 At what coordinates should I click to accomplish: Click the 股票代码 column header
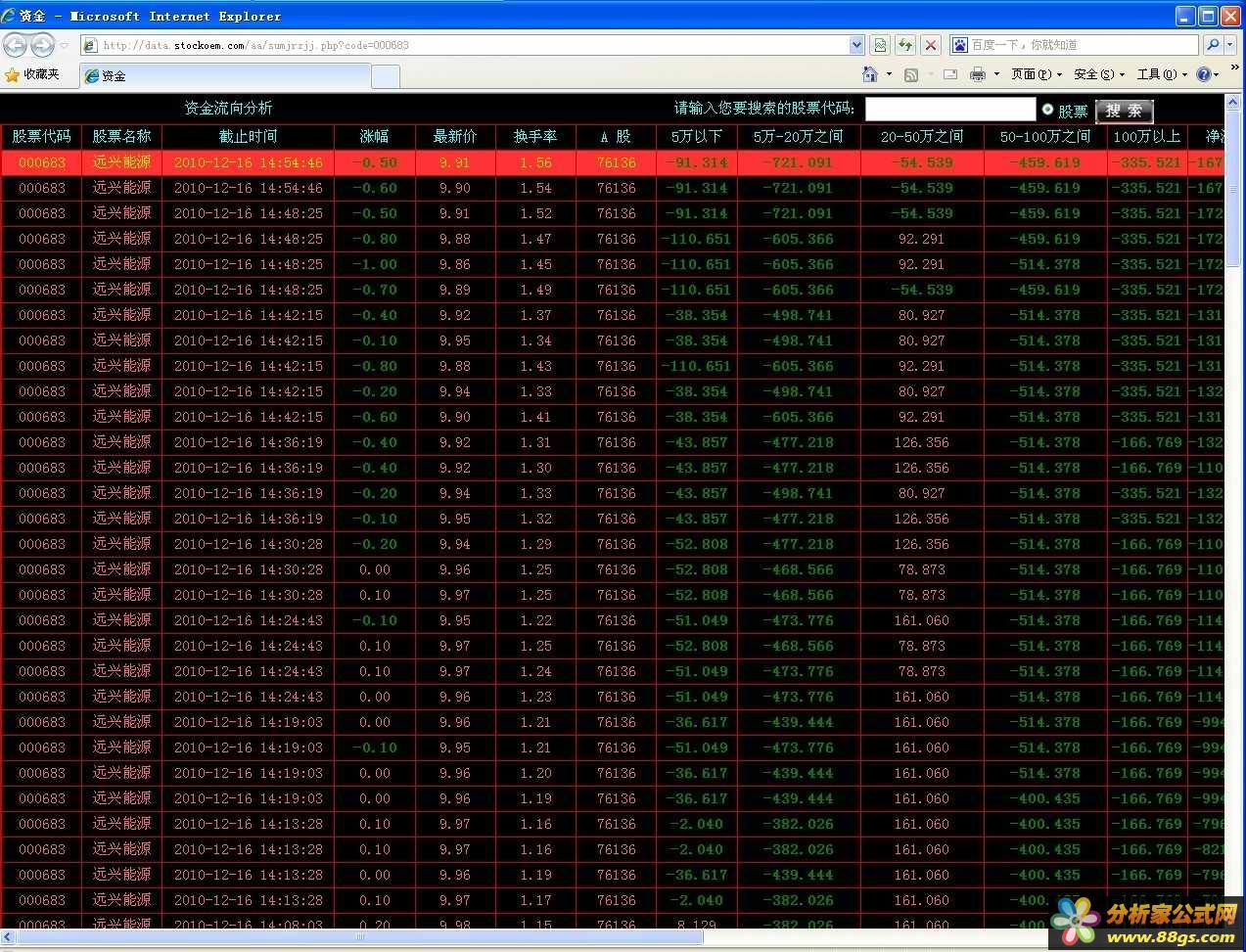(41, 137)
